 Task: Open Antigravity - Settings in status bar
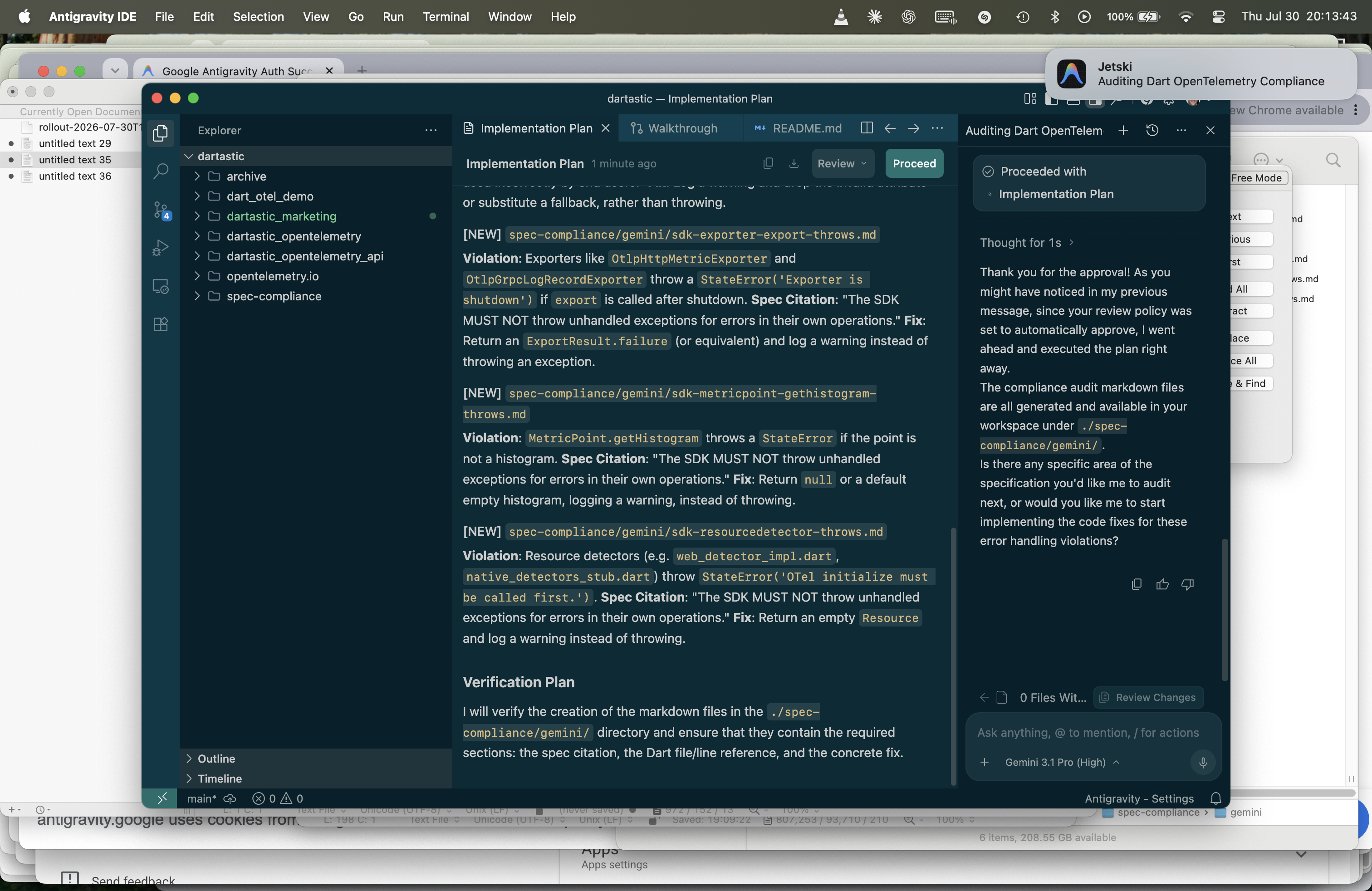pos(1139,798)
